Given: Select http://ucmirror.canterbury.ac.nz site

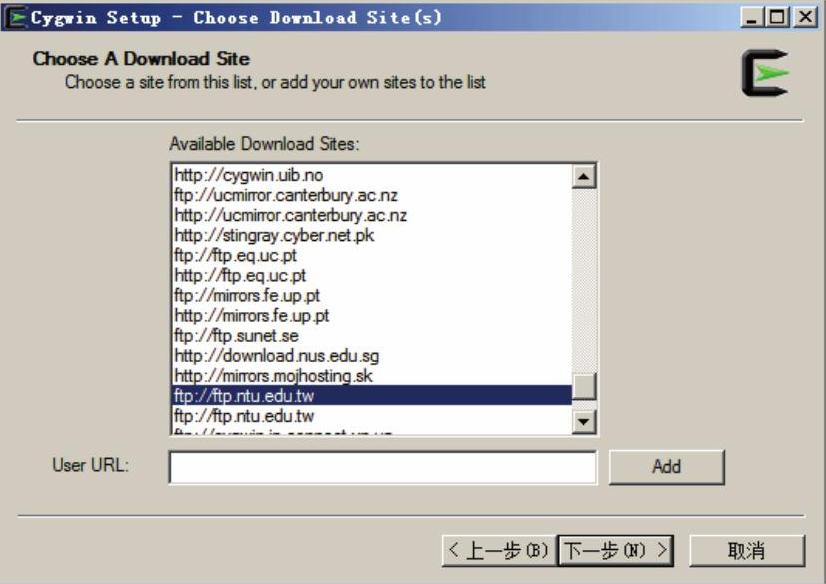Looking at the screenshot, I should tap(372, 215).
